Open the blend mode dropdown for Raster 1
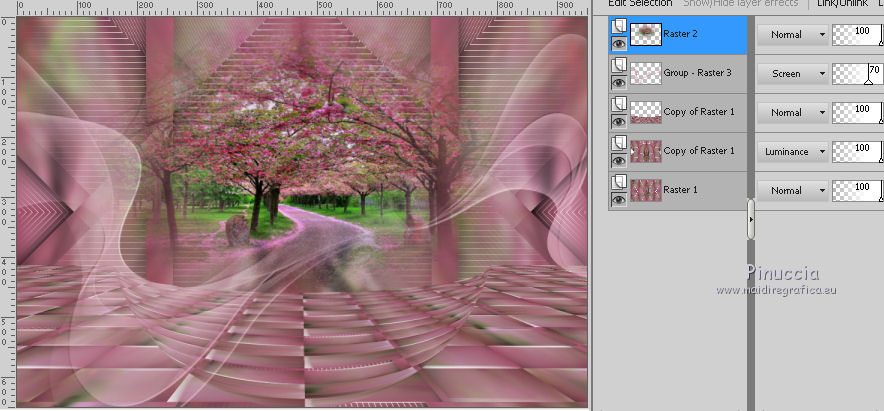Screen dimensions: 884x411 pyautogui.click(x=792, y=191)
